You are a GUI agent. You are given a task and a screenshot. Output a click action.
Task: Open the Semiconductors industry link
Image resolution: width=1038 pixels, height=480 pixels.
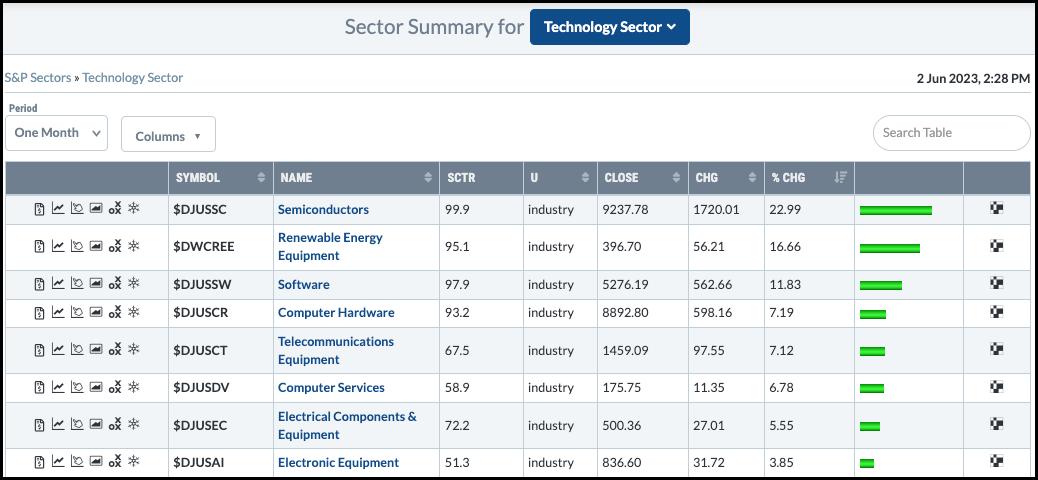323,209
